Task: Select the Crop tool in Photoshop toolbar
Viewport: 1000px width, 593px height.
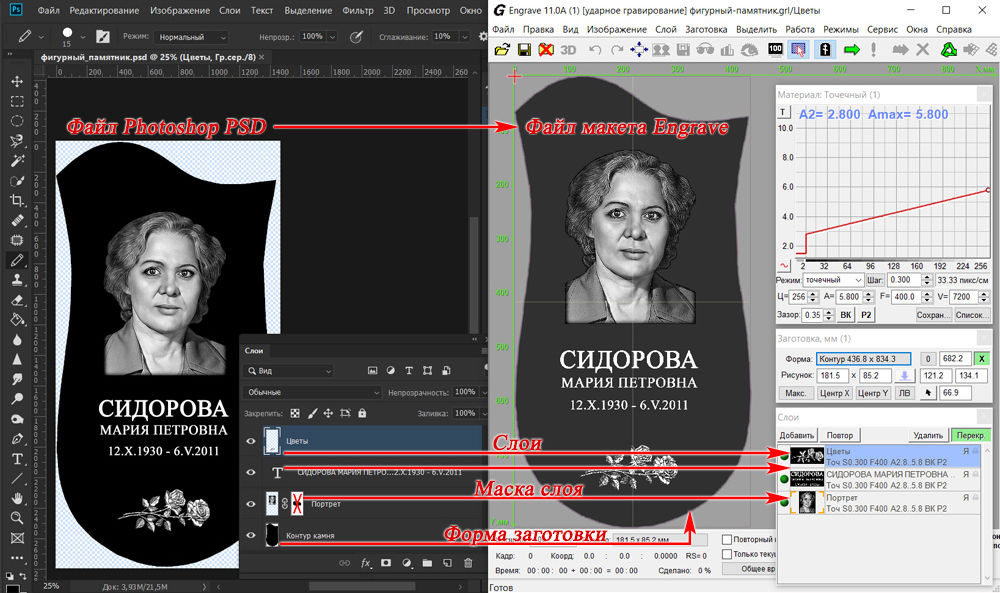Action: pos(17,201)
